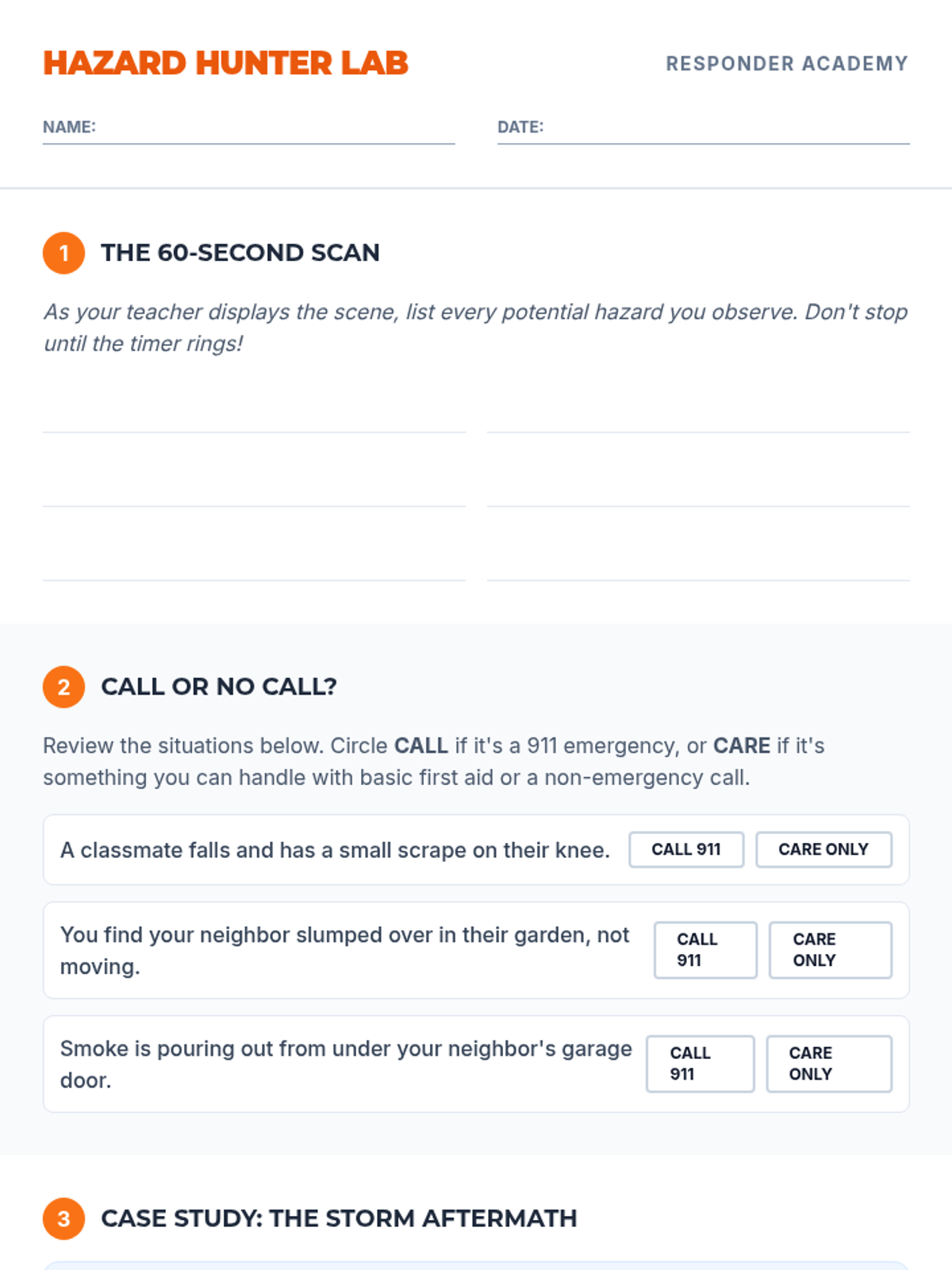Image resolution: width=952 pixels, height=1270 pixels.
Task: Choose CARE ONLY for slumped neighbor
Action: pos(831,950)
